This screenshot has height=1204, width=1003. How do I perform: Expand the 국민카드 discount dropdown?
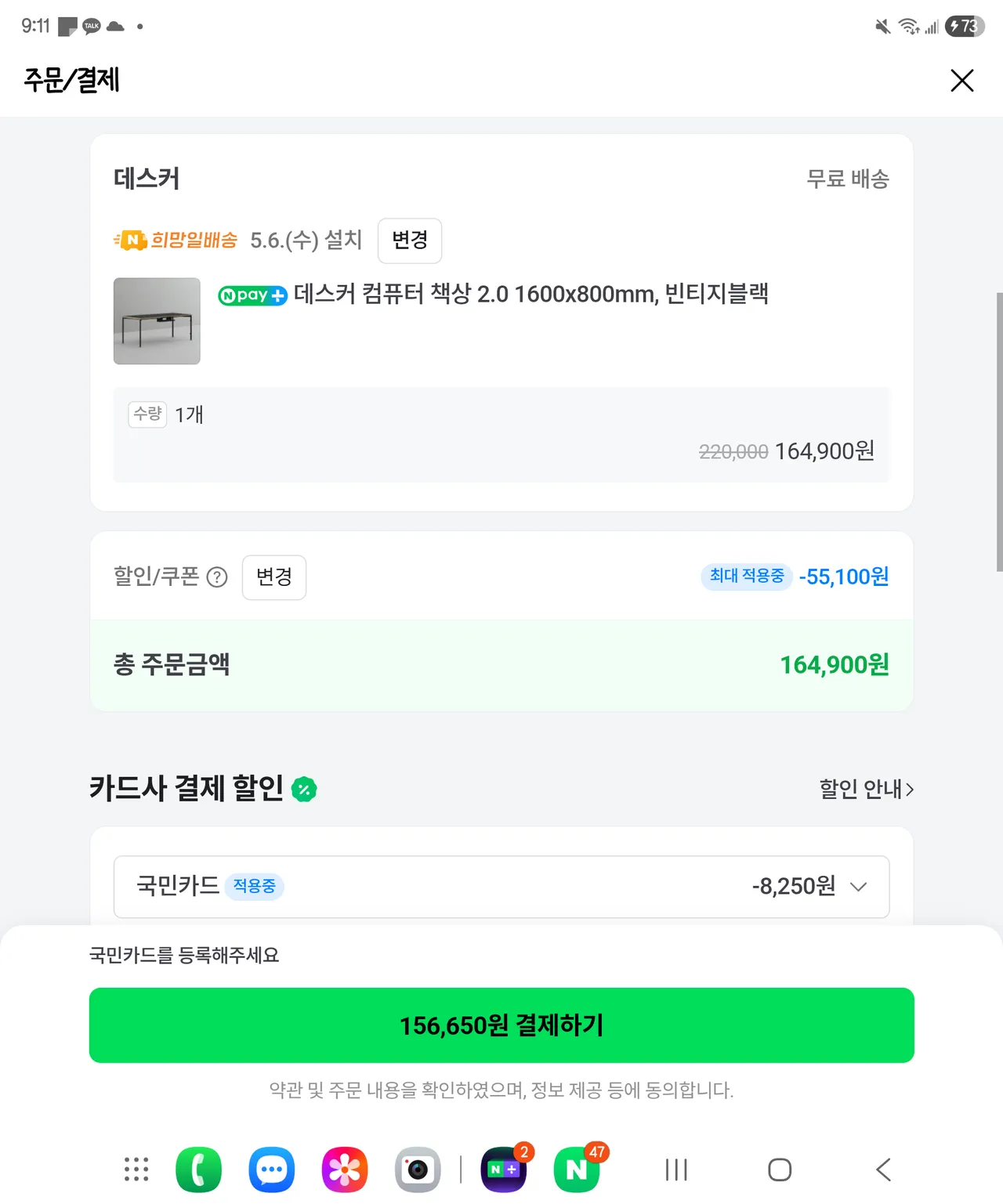pyautogui.click(x=859, y=887)
